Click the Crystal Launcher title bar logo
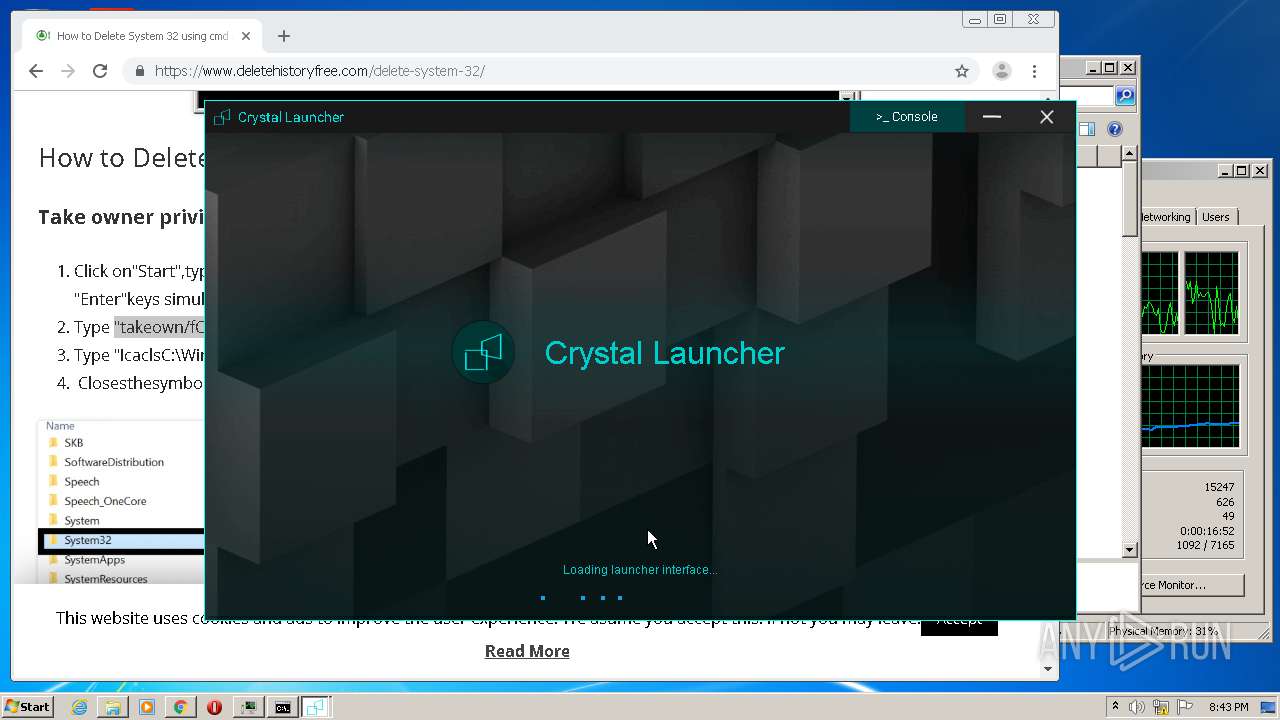This screenshot has width=1280, height=720. (222, 117)
